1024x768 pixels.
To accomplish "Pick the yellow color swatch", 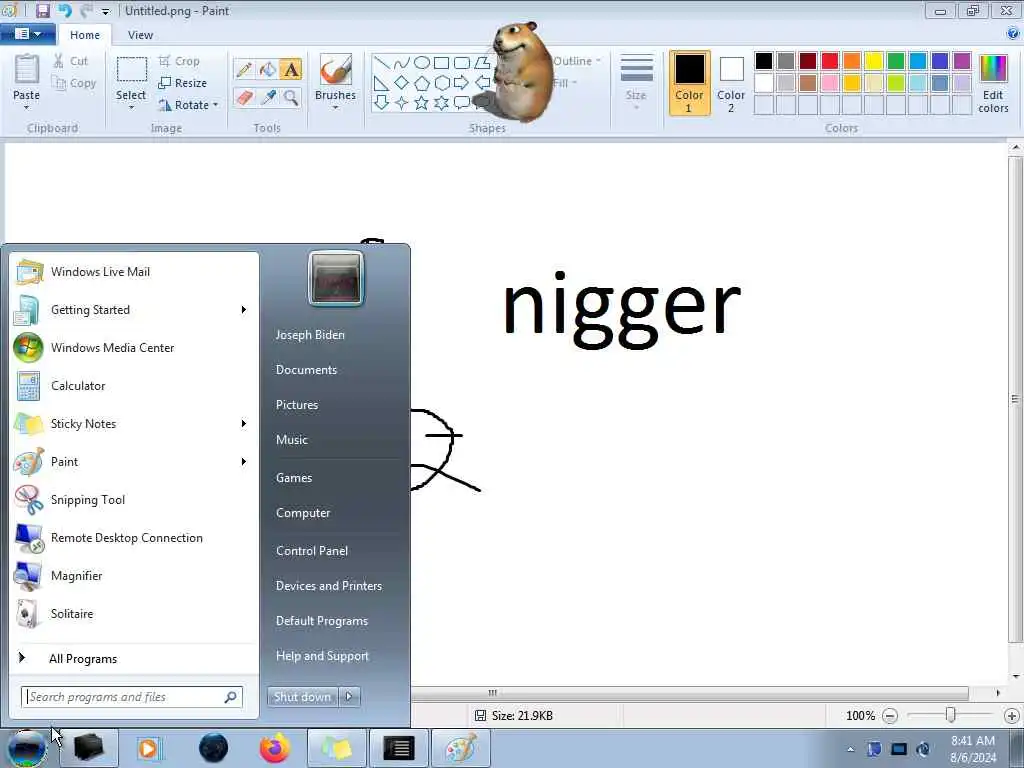I will point(874,61).
